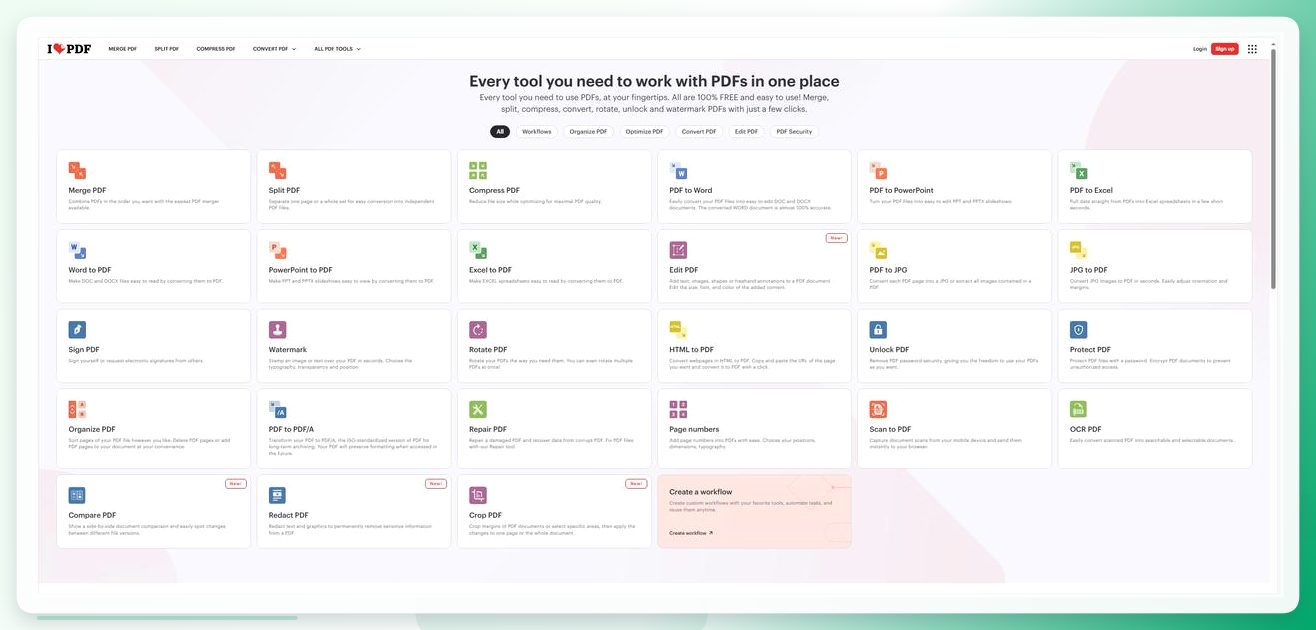Expand the Convert PDF dropdown menu

(274, 49)
